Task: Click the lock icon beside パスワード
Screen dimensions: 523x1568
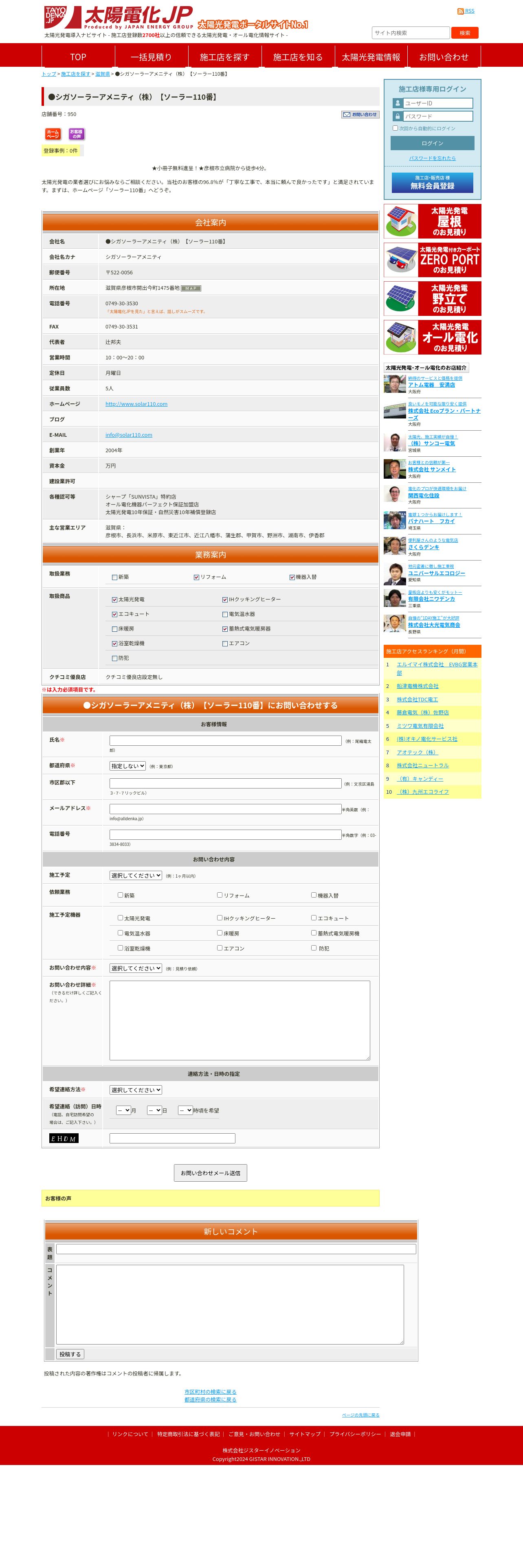Action: click(398, 116)
